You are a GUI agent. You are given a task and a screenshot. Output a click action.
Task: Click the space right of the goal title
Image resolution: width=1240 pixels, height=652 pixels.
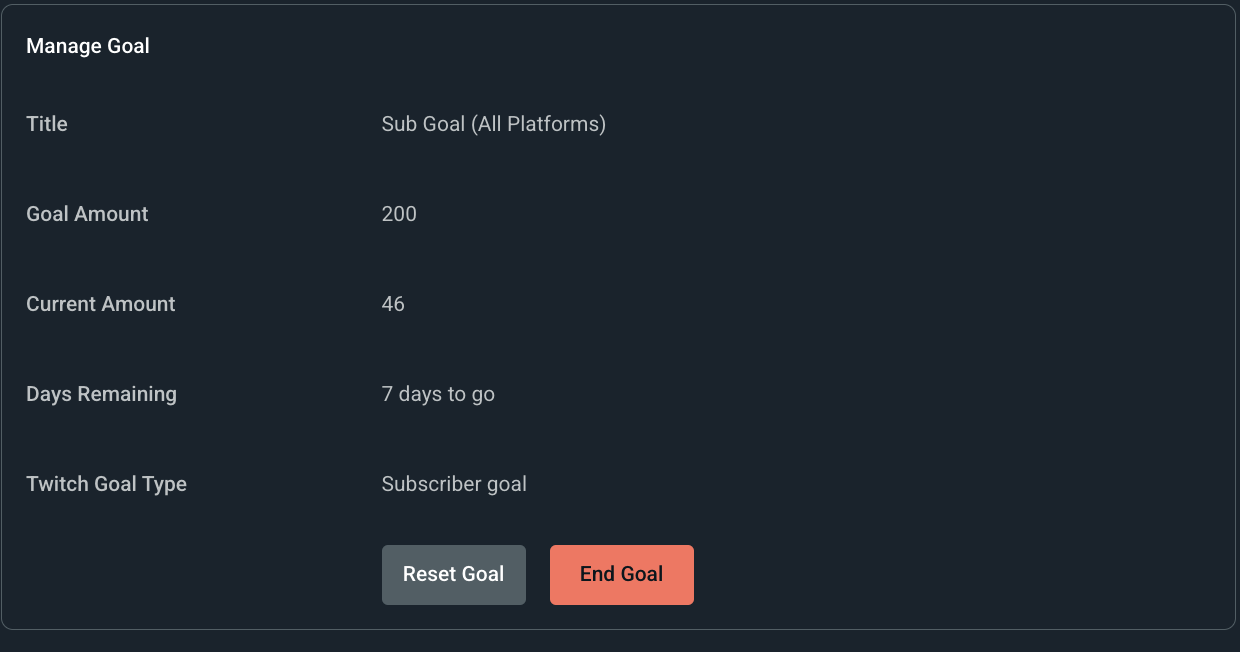(800, 124)
